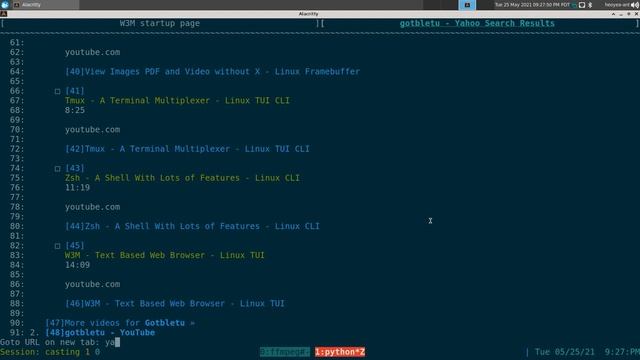Click the square bullet beside link 45
This screenshot has width=640, height=360.
pyautogui.click(x=58, y=246)
